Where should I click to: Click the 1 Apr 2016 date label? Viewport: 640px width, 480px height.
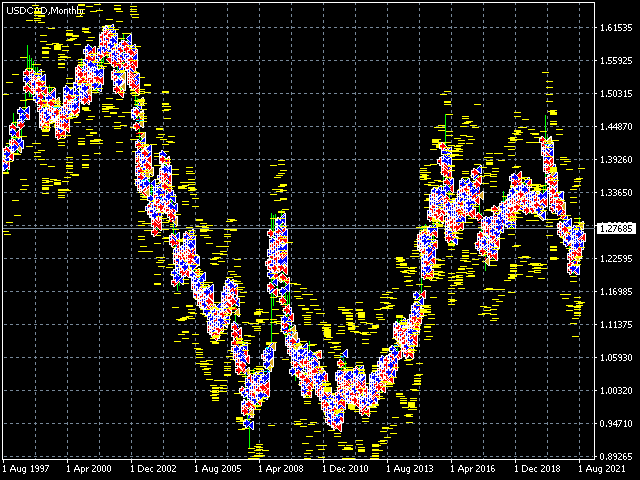(473, 469)
